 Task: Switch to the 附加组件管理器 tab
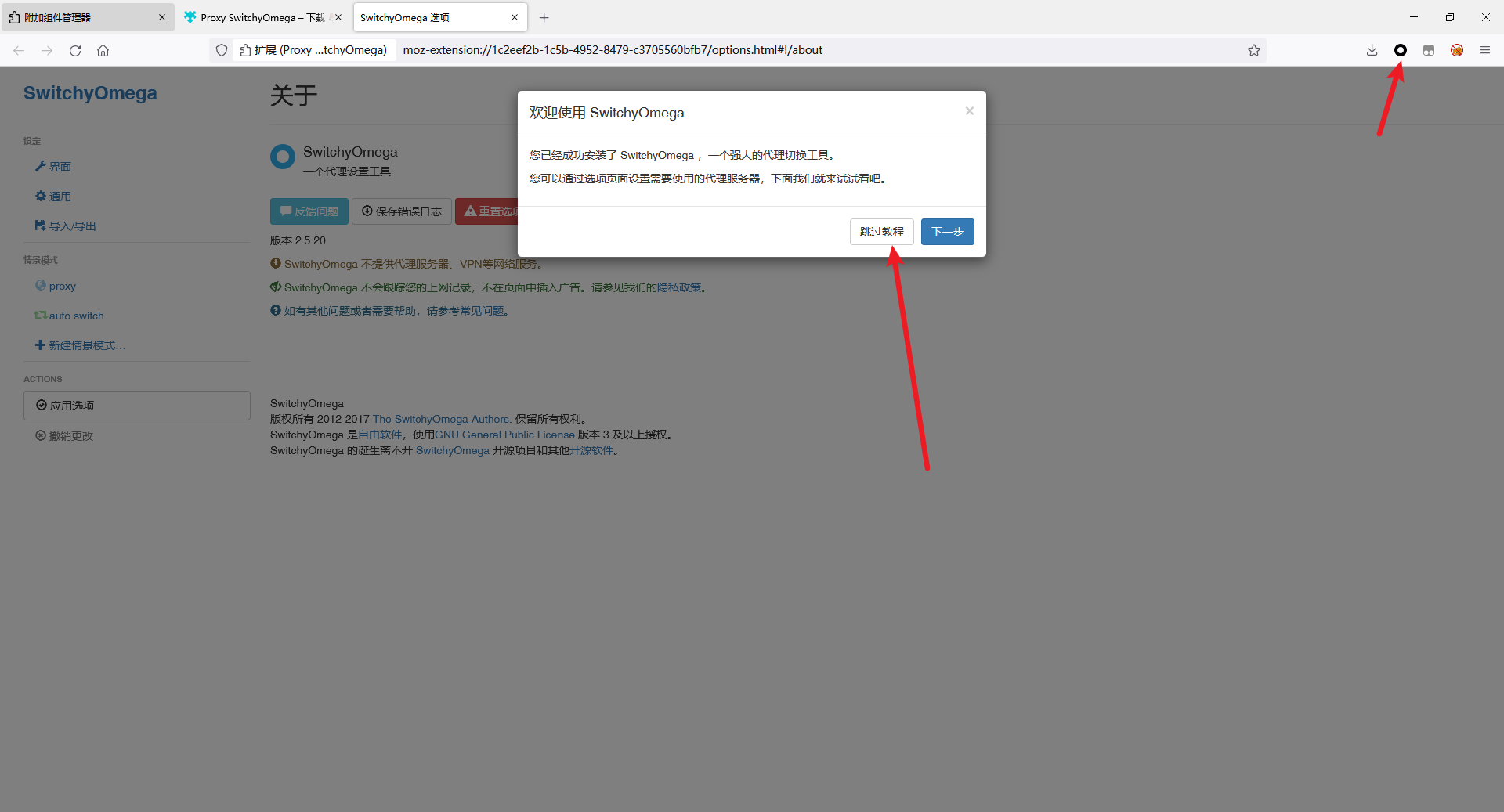[x=88, y=17]
